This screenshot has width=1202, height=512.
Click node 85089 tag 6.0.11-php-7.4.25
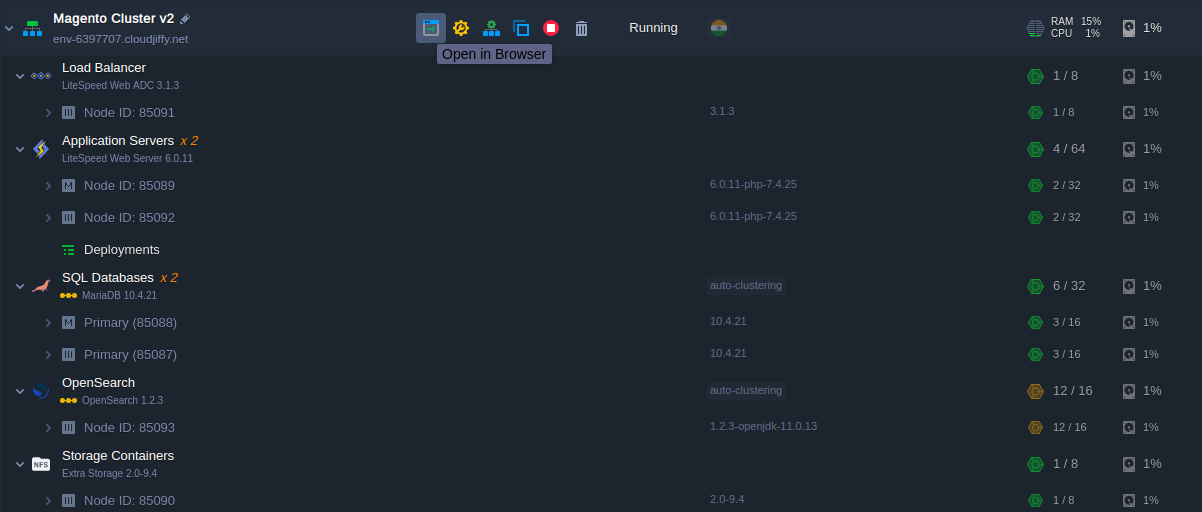pos(753,184)
